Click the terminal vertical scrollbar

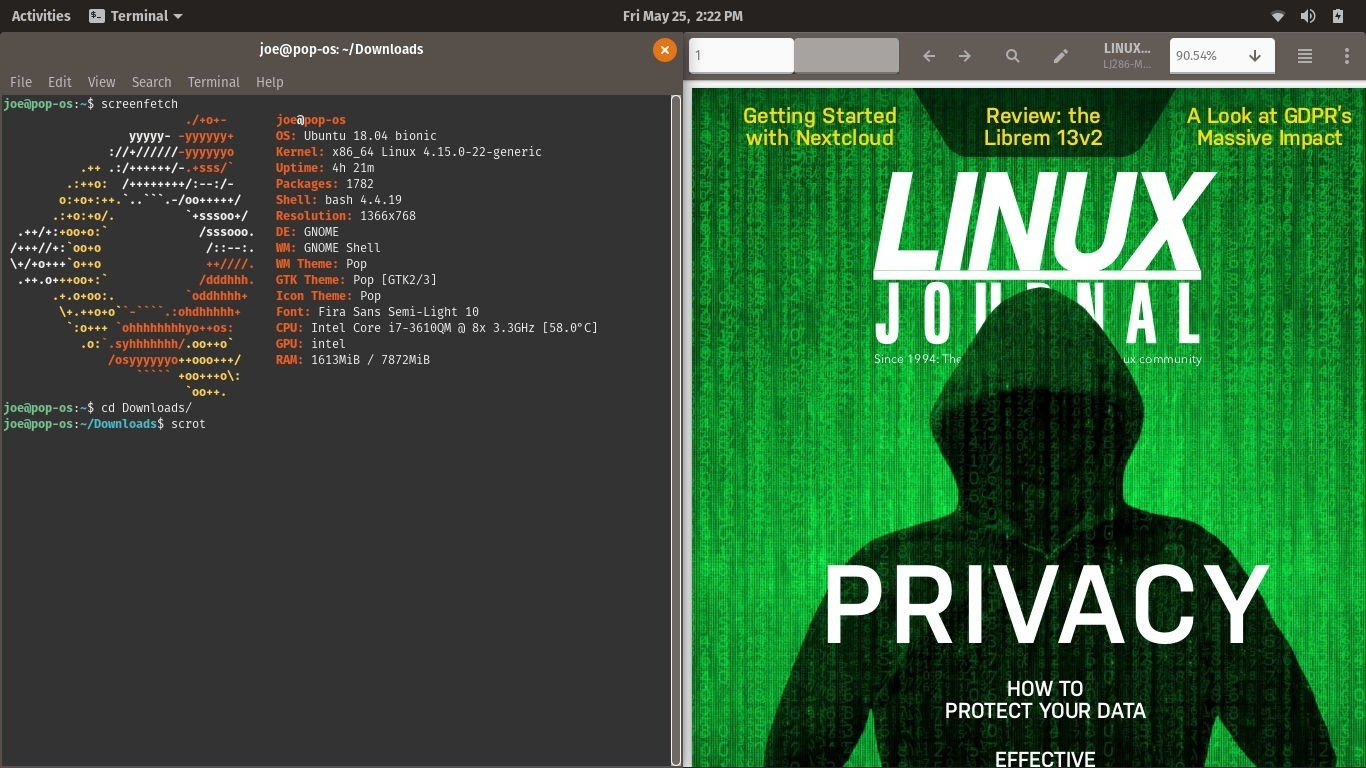click(676, 430)
